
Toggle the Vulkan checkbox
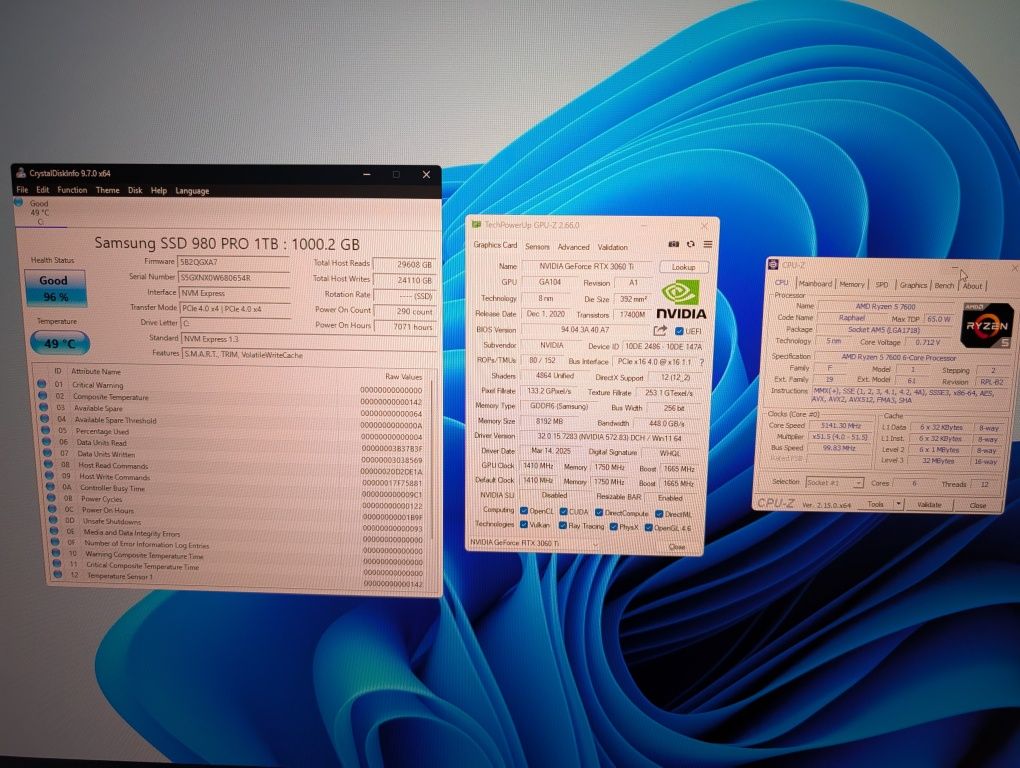pyautogui.click(x=524, y=524)
